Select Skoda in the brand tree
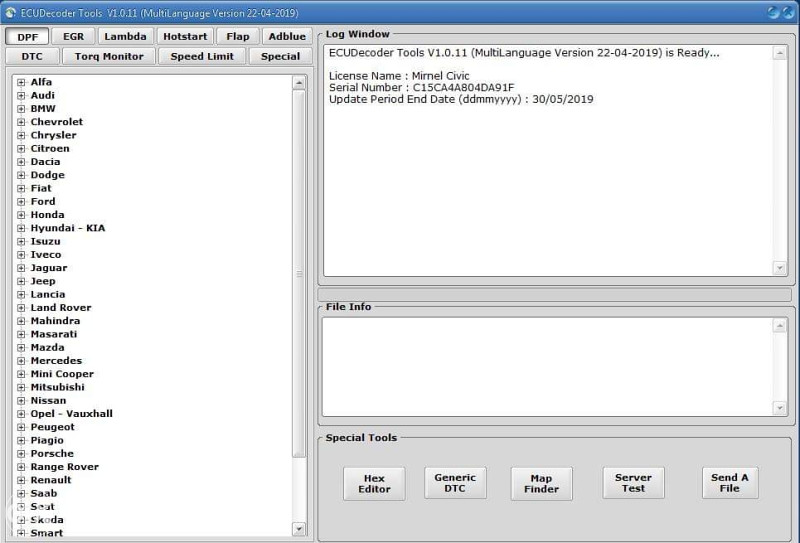800x543 pixels. (x=47, y=520)
